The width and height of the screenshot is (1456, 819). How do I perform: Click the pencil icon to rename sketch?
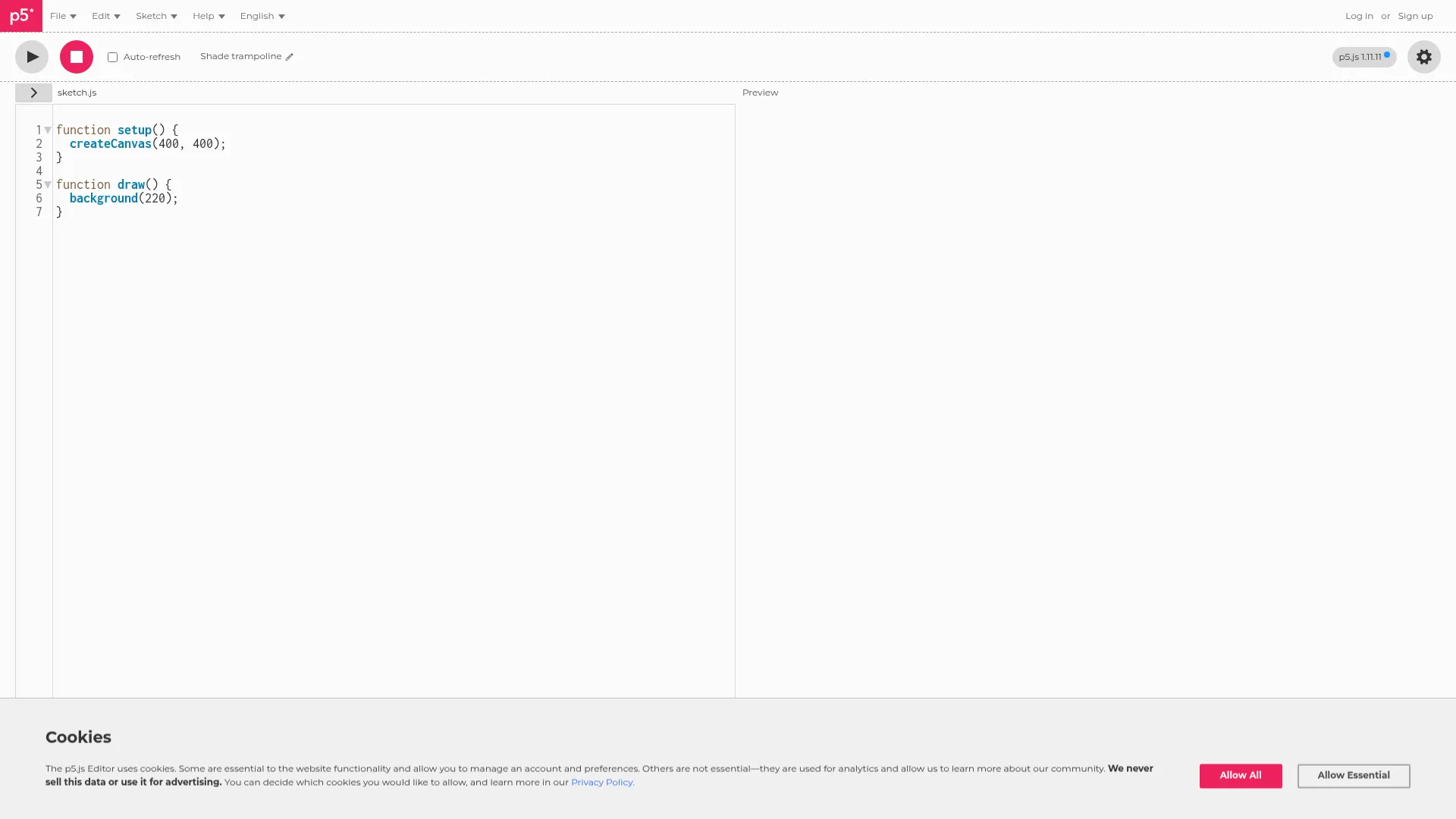tap(290, 57)
